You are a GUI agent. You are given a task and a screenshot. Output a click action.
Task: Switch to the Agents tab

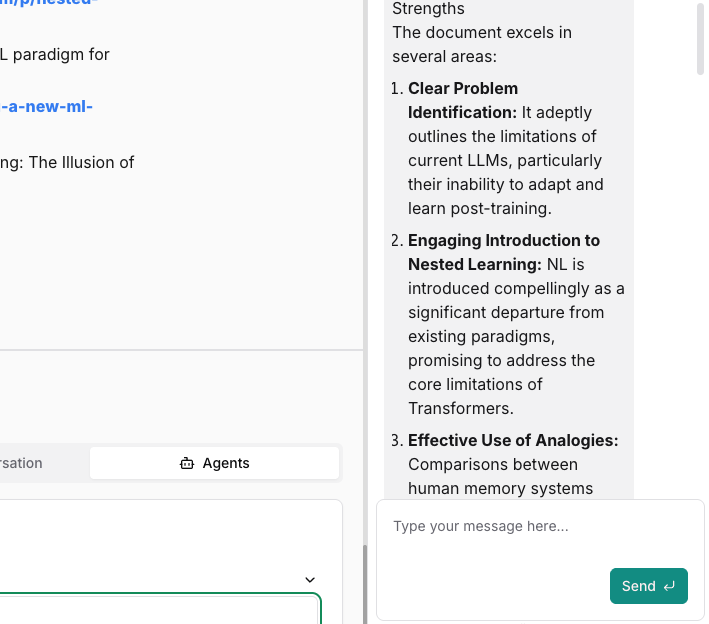coord(214,463)
